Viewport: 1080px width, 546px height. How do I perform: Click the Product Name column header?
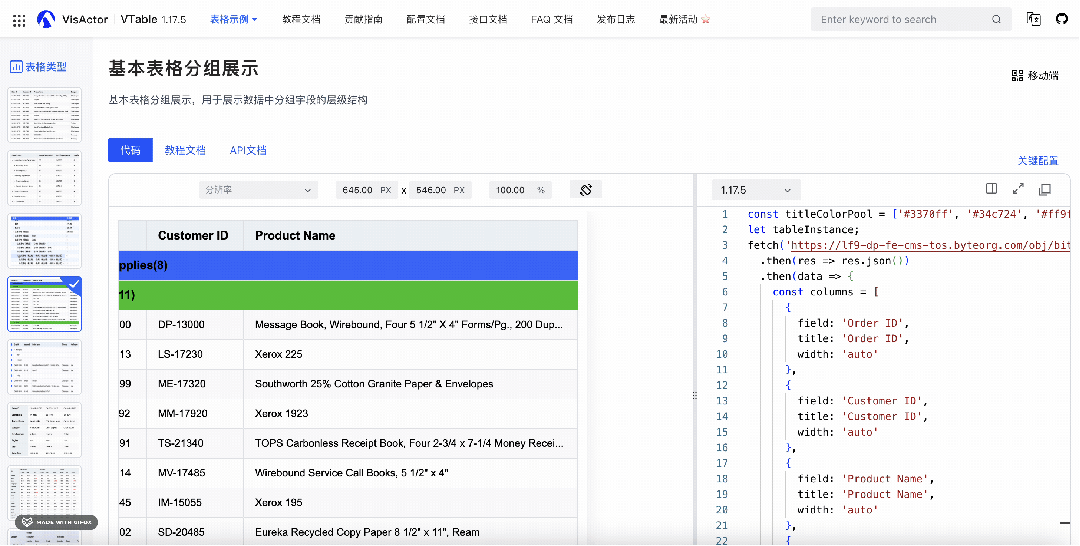(x=411, y=236)
